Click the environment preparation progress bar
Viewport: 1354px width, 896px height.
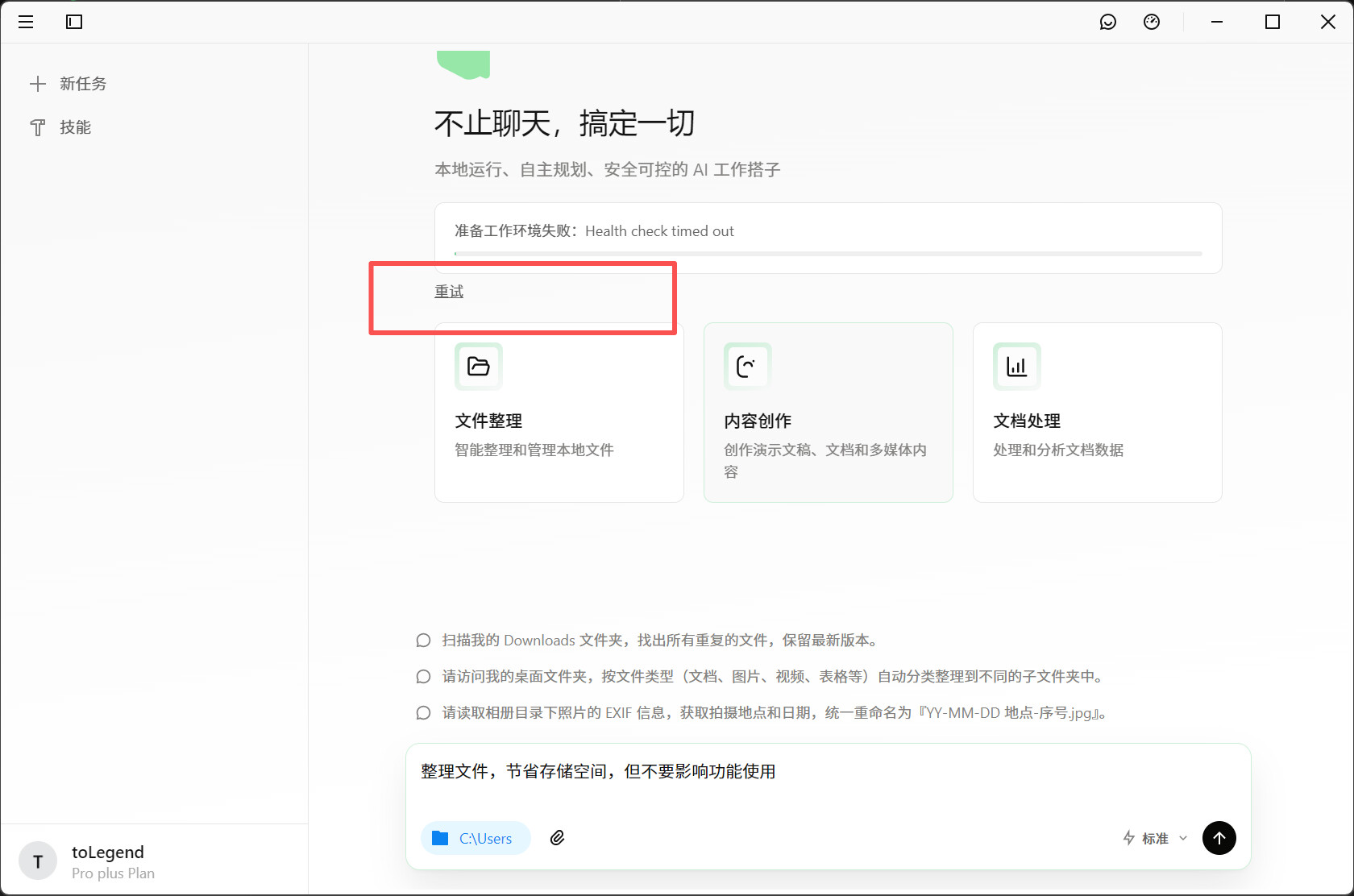[x=829, y=254]
